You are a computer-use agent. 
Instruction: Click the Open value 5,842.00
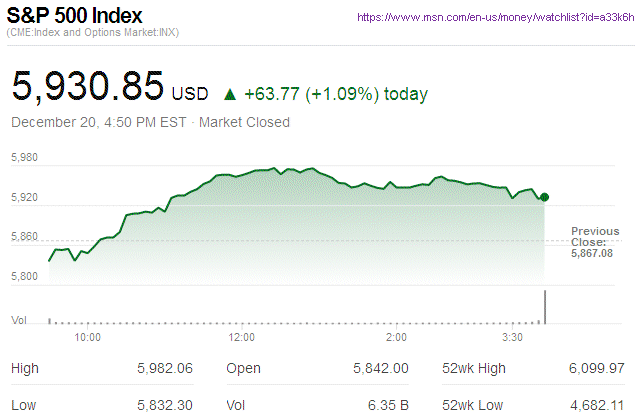(381, 369)
